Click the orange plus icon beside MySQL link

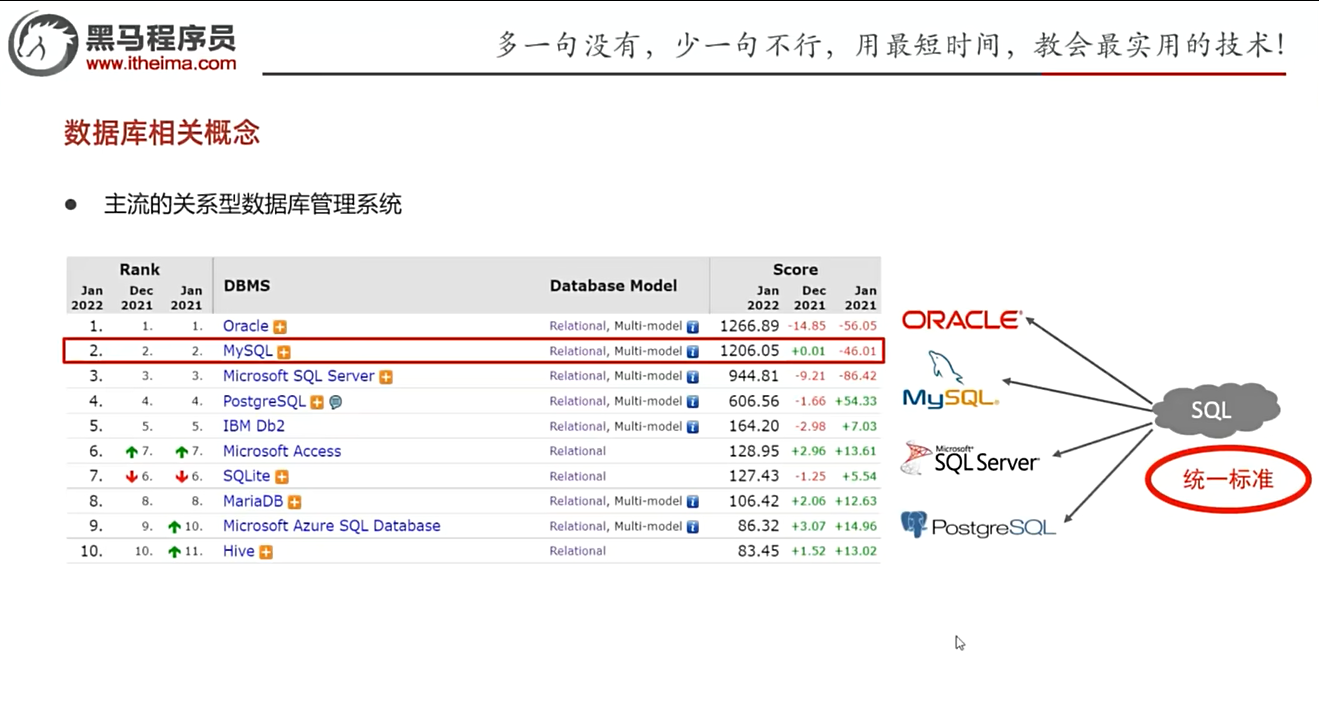pos(284,352)
